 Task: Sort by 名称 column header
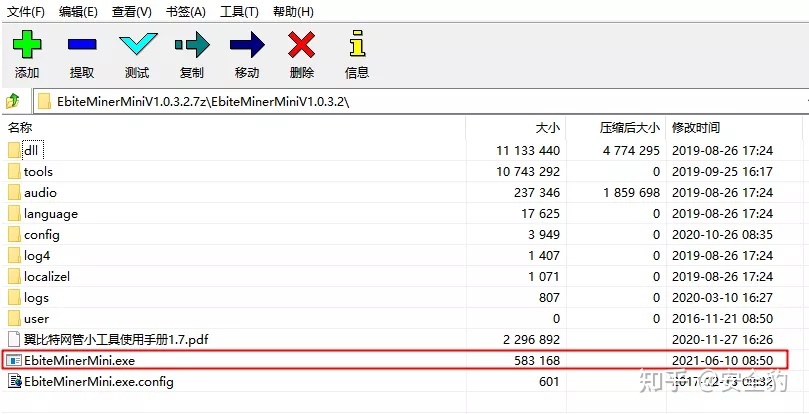[20, 128]
